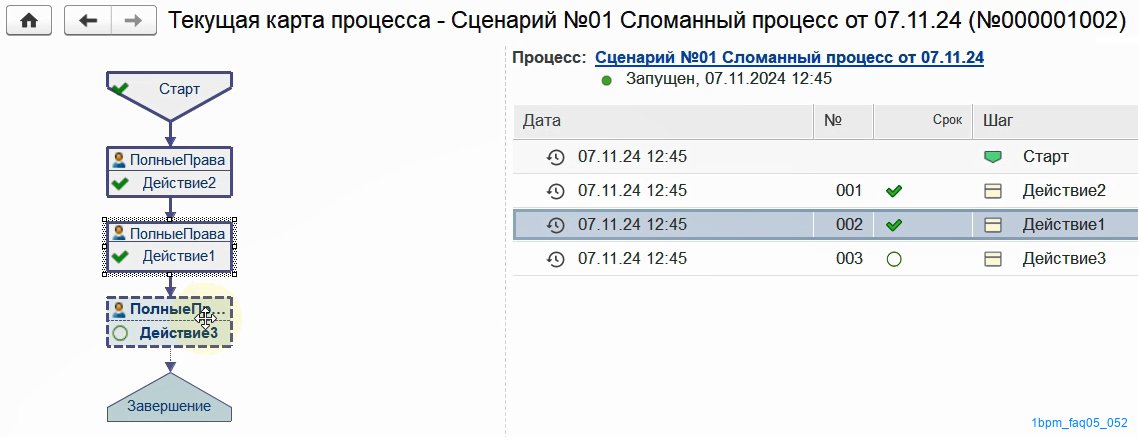1138x437 pixels.
Task: Click the Шаг column header
Action: tap(1055, 121)
